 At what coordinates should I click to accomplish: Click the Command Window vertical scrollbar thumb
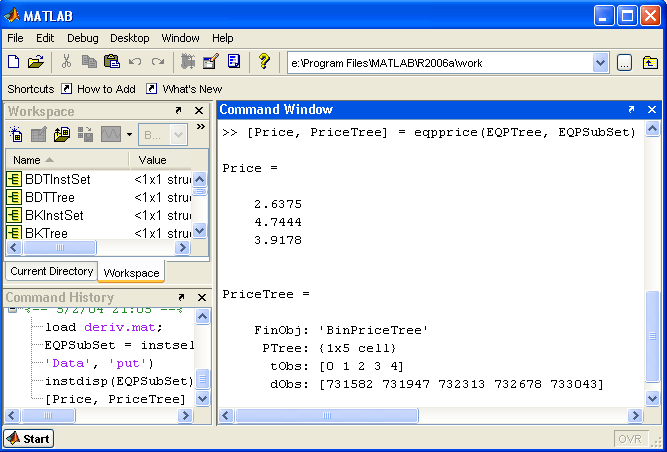point(653,336)
